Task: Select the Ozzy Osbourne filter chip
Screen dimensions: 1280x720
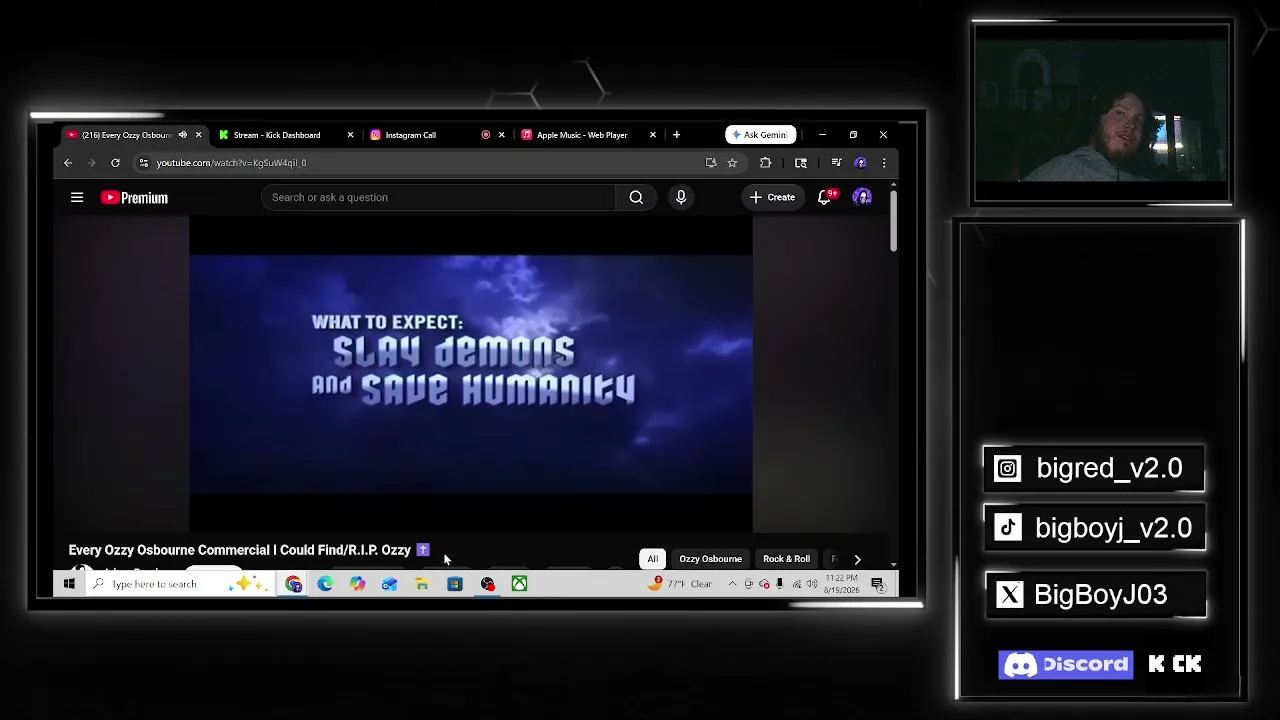Action: pos(710,559)
